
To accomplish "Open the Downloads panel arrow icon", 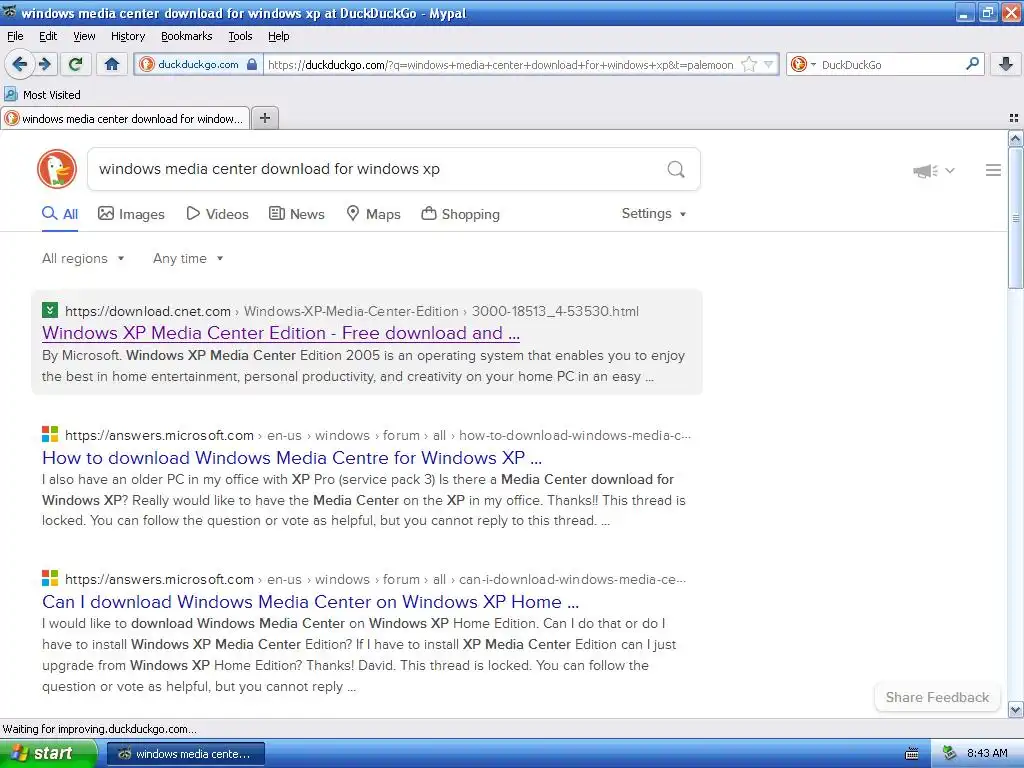I will pos(1006,64).
